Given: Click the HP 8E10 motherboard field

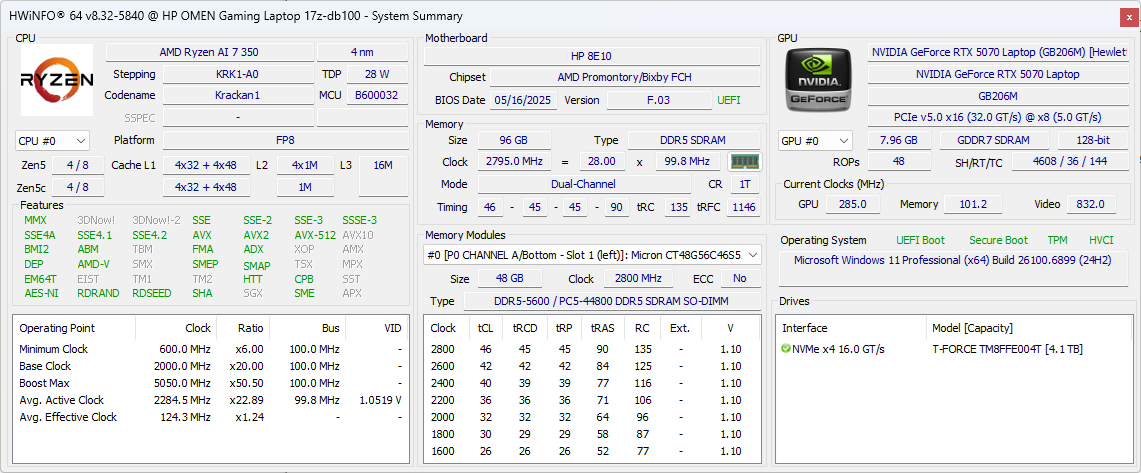Looking at the screenshot, I should [x=591, y=55].
